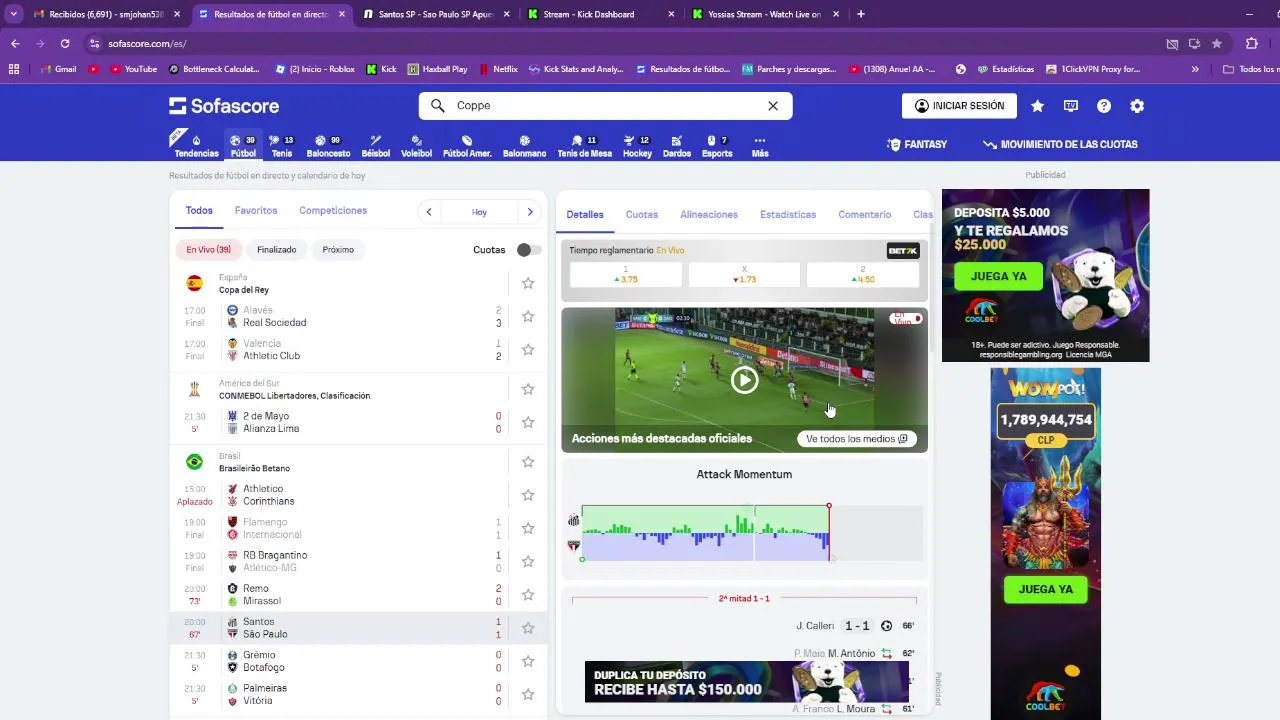Image resolution: width=1280 pixels, height=720 pixels.
Task: Star the Valencia vs Athletic Club match
Action: pyautogui.click(x=528, y=350)
